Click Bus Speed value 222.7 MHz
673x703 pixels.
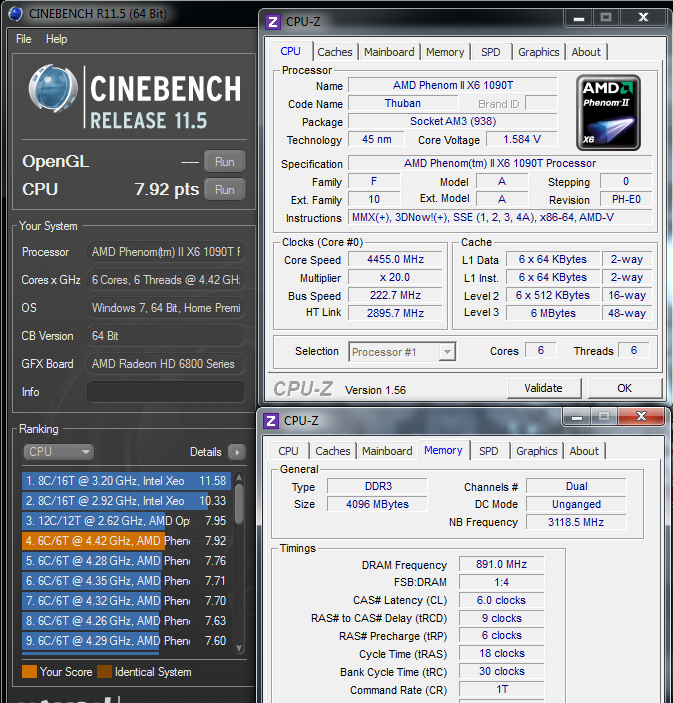pos(395,295)
